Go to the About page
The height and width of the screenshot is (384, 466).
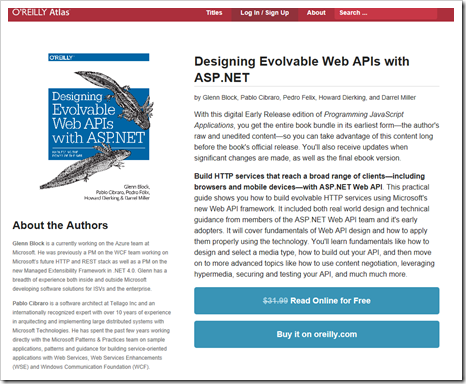[x=316, y=13]
